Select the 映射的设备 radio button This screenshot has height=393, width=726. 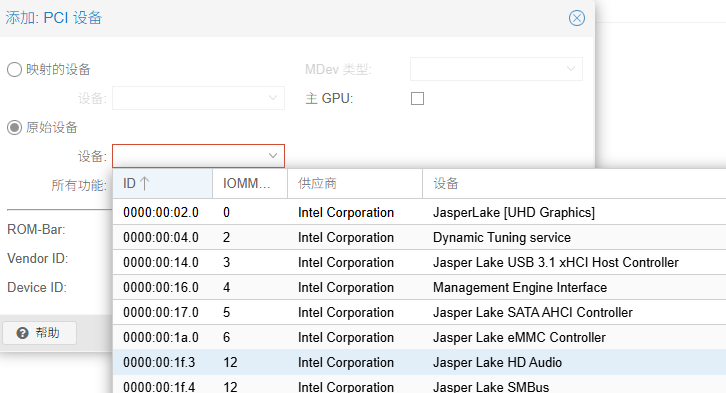[x=14, y=69]
